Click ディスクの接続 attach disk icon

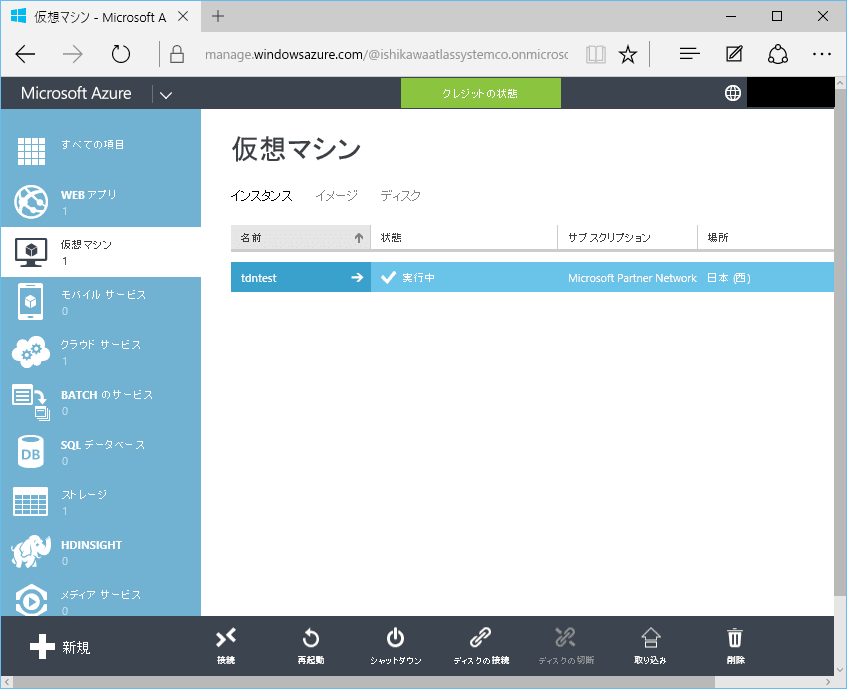pos(480,638)
